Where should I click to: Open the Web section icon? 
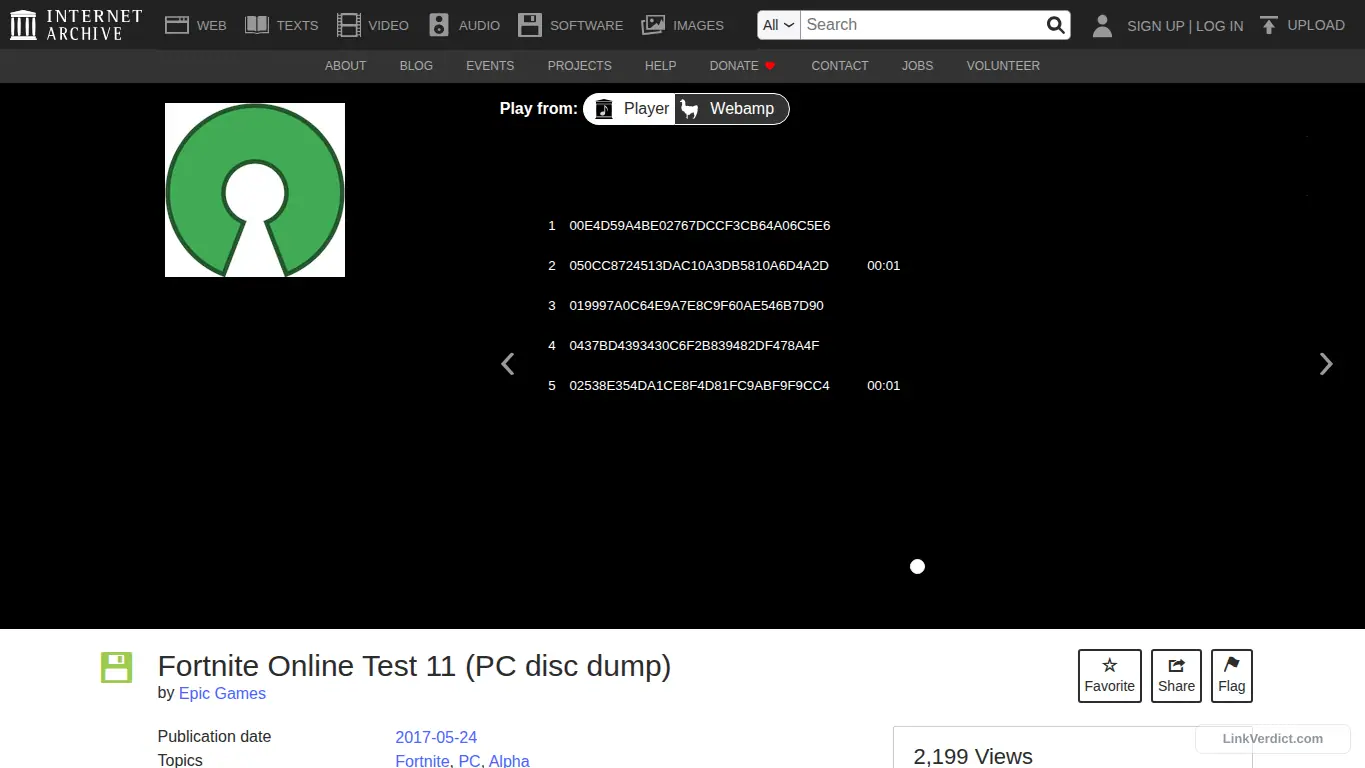[x=177, y=25]
